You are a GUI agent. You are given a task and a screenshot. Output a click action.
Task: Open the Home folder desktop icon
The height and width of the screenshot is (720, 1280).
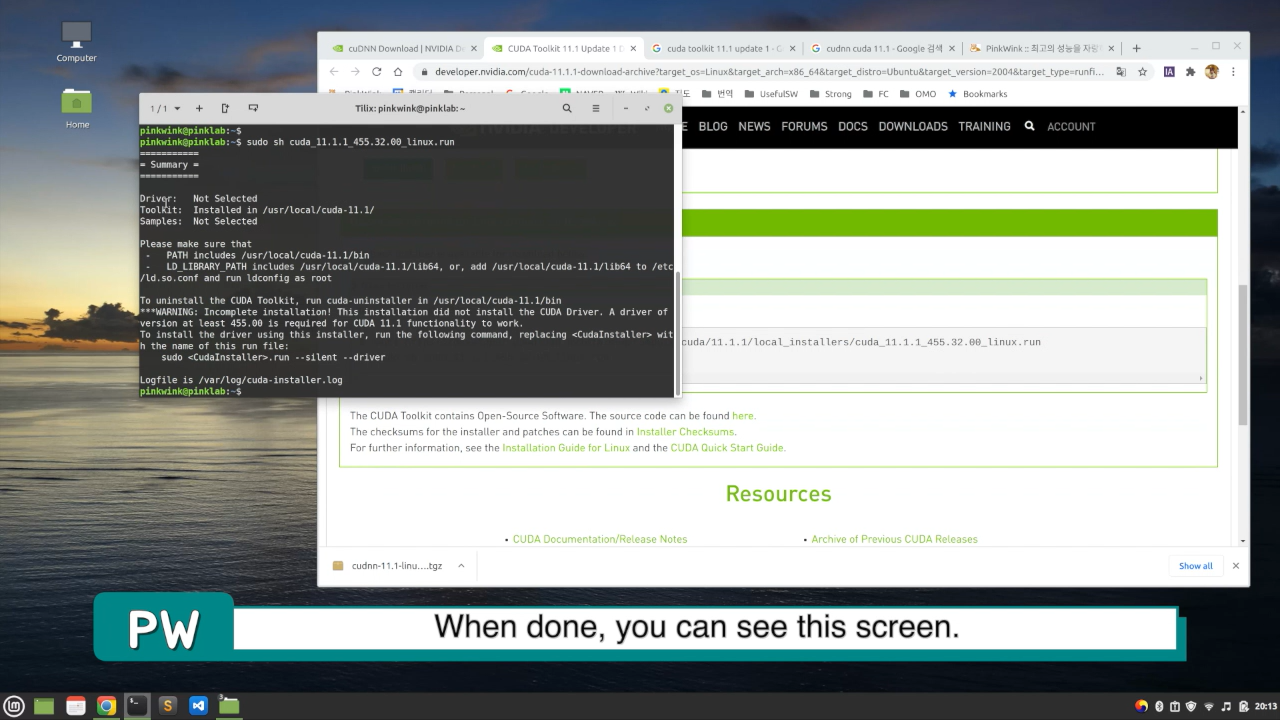77,108
